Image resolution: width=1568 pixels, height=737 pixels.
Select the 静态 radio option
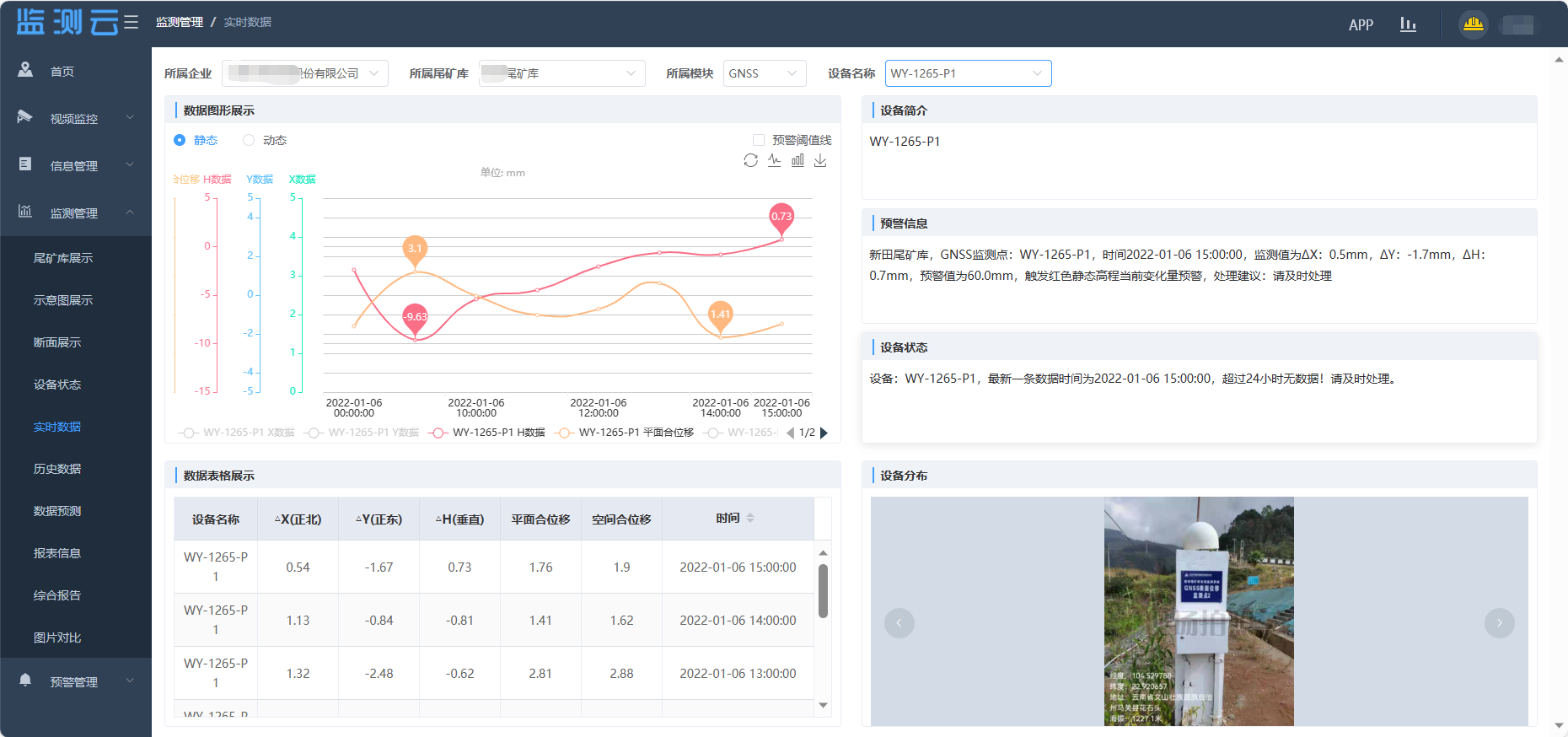pos(180,140)
